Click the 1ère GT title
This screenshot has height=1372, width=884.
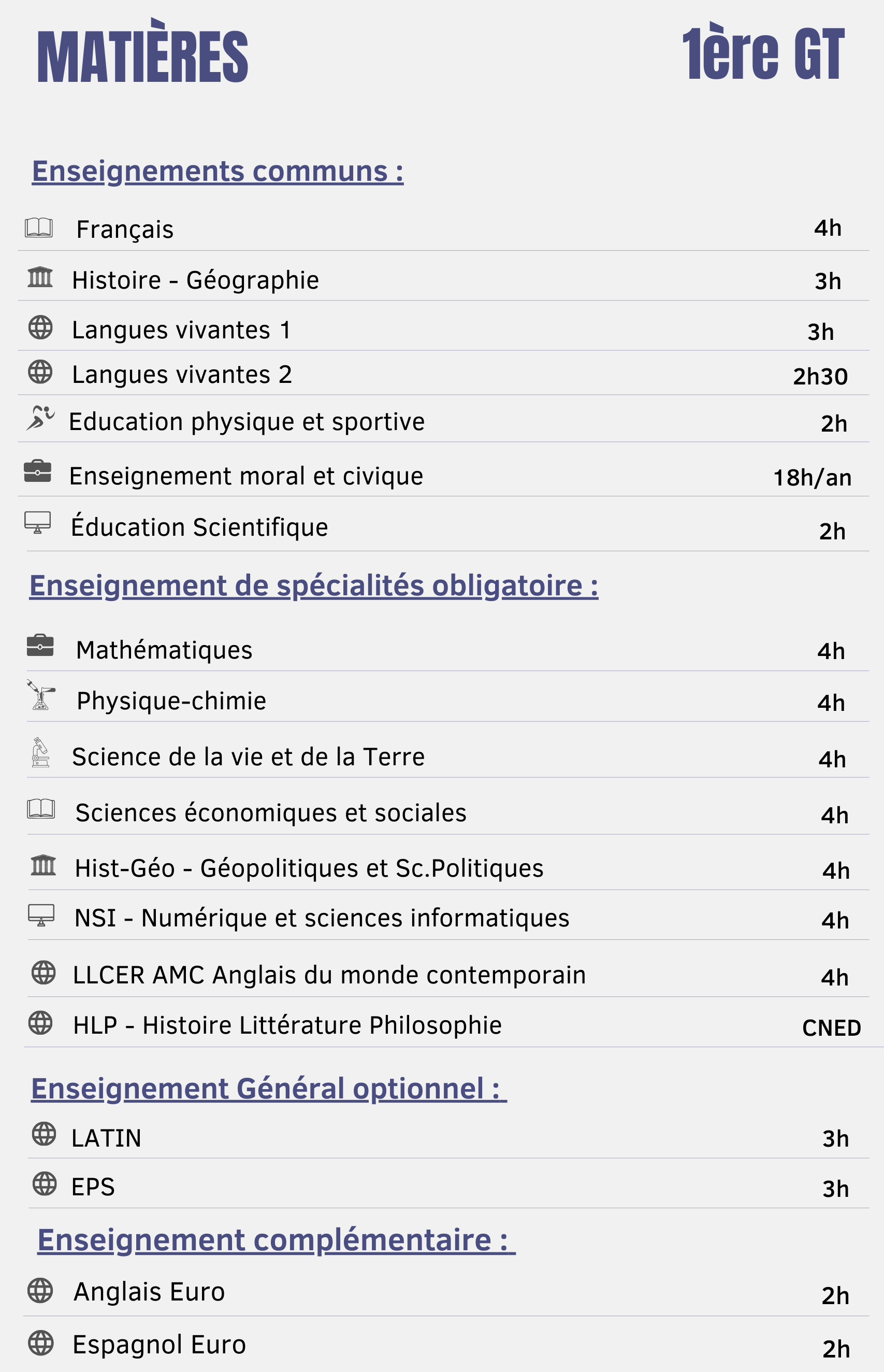(763, 53)
